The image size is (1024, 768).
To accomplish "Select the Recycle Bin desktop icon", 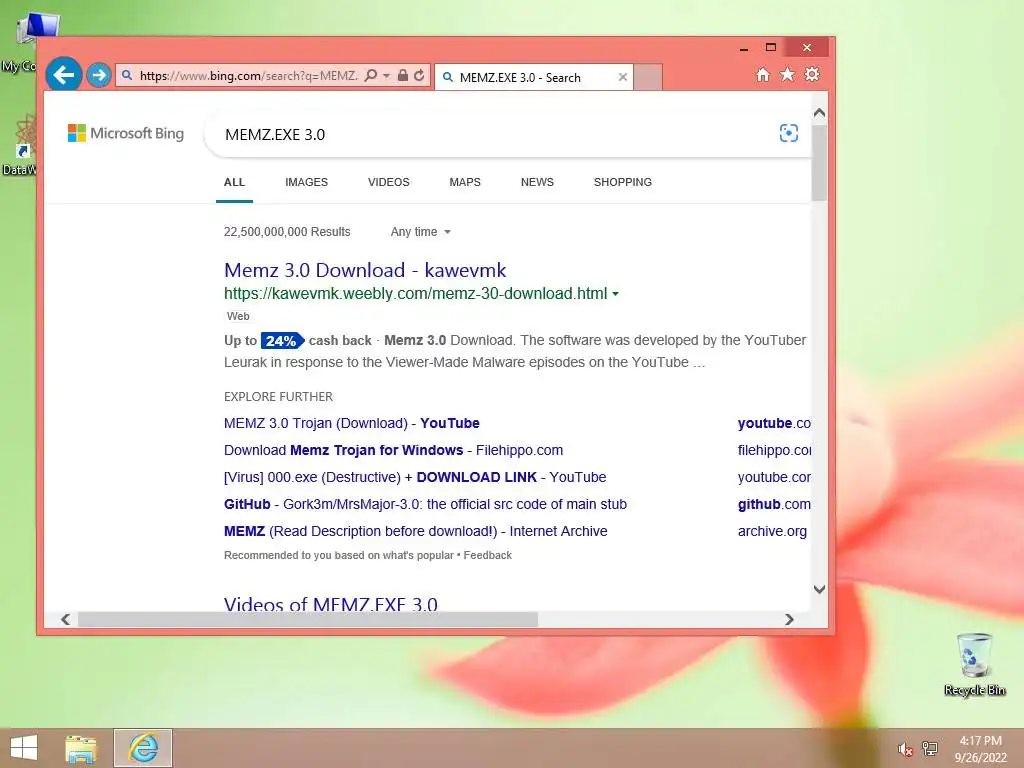I will coord(974,665).
